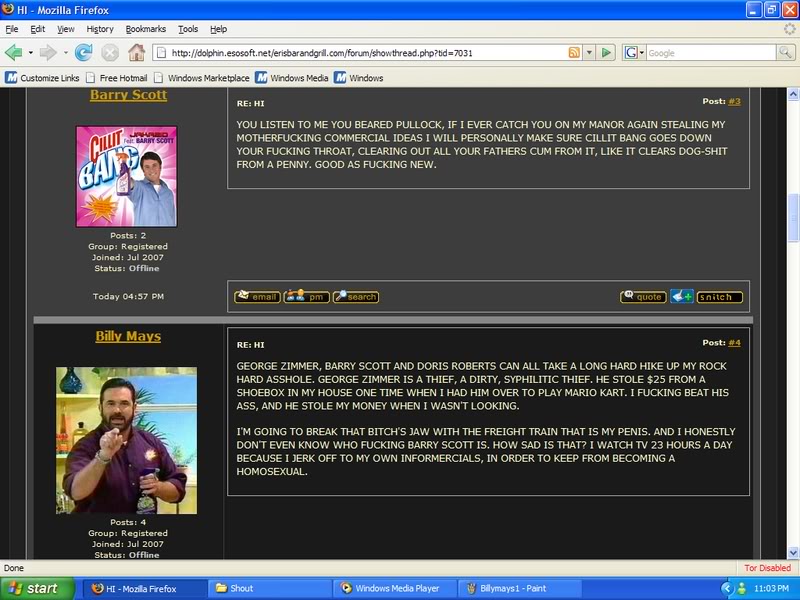Focus the Google search box
This screenshot has width=800, height=600.
pos(710,53)
